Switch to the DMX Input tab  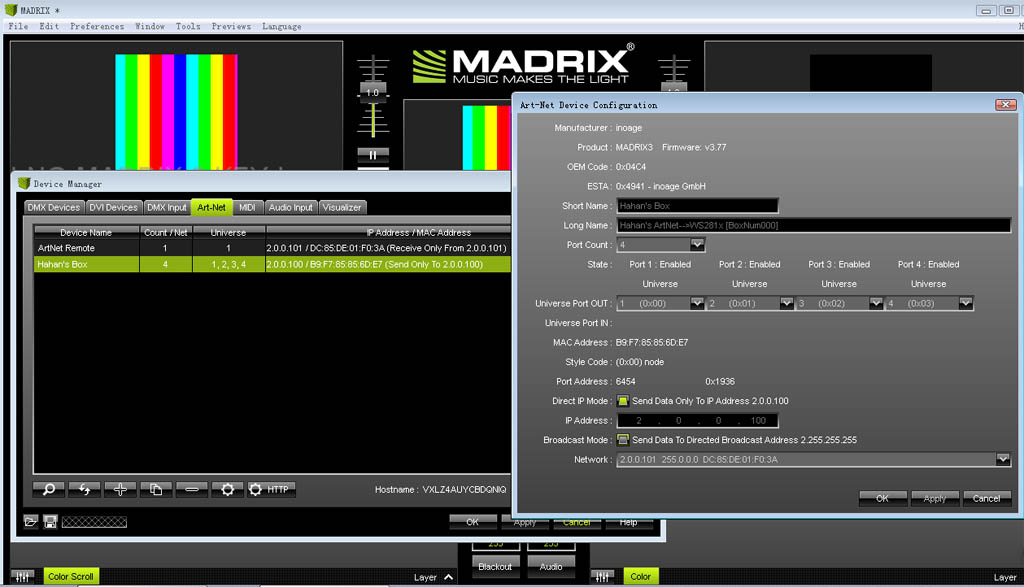(x=167, y=208)
